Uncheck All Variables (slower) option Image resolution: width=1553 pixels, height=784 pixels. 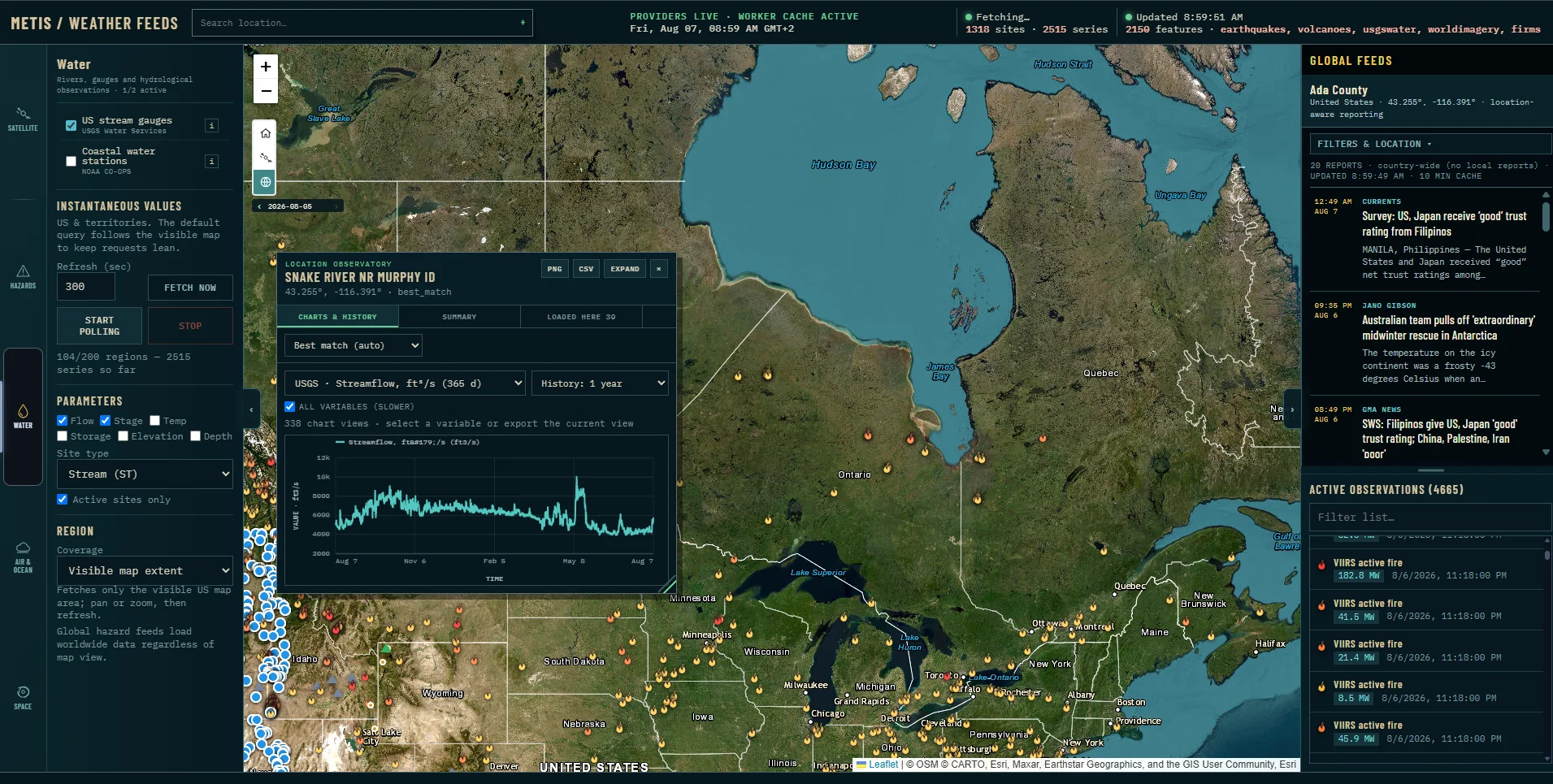tap(289, 406)
